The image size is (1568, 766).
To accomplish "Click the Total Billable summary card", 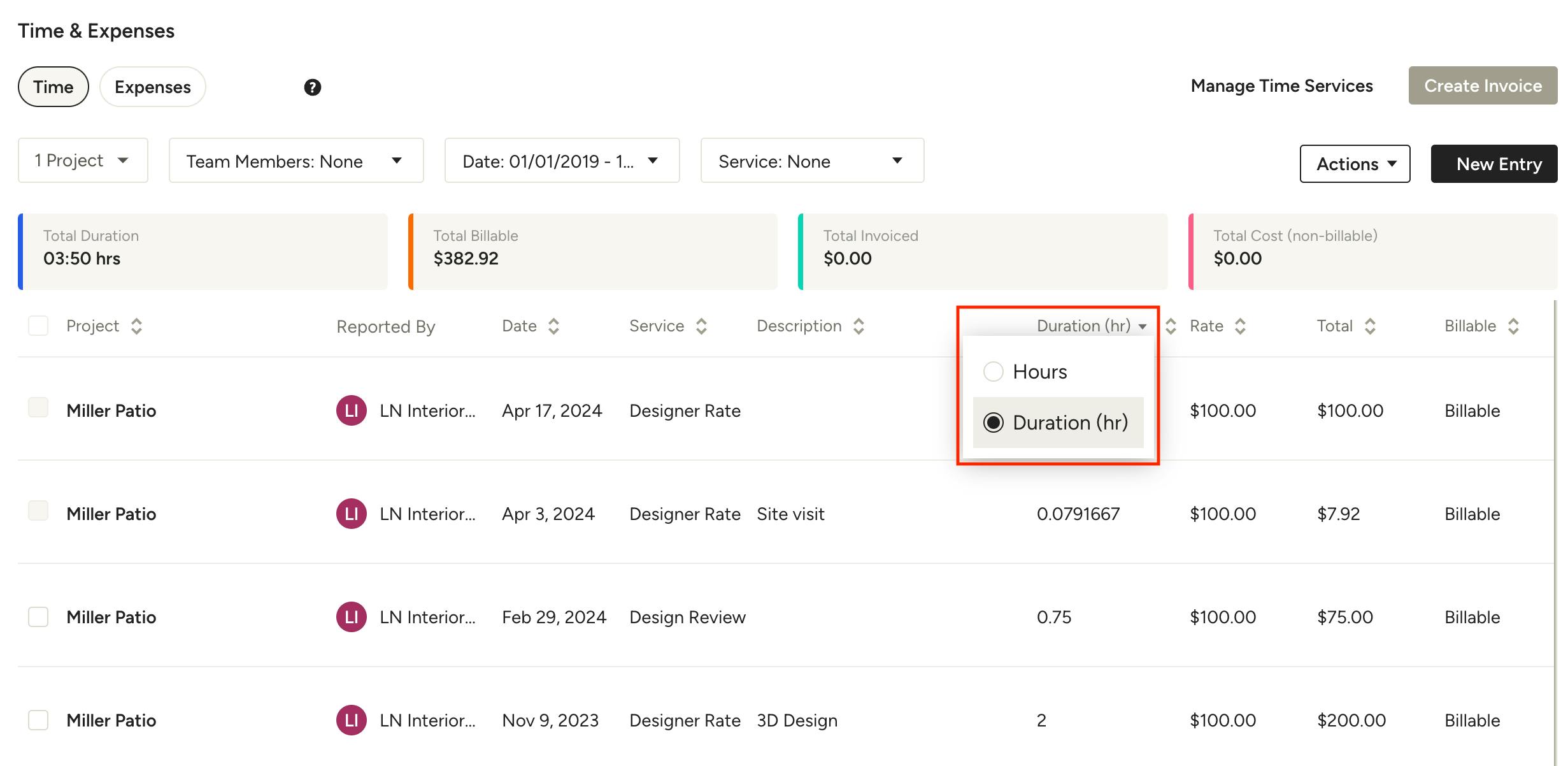I will pos(593,252).
